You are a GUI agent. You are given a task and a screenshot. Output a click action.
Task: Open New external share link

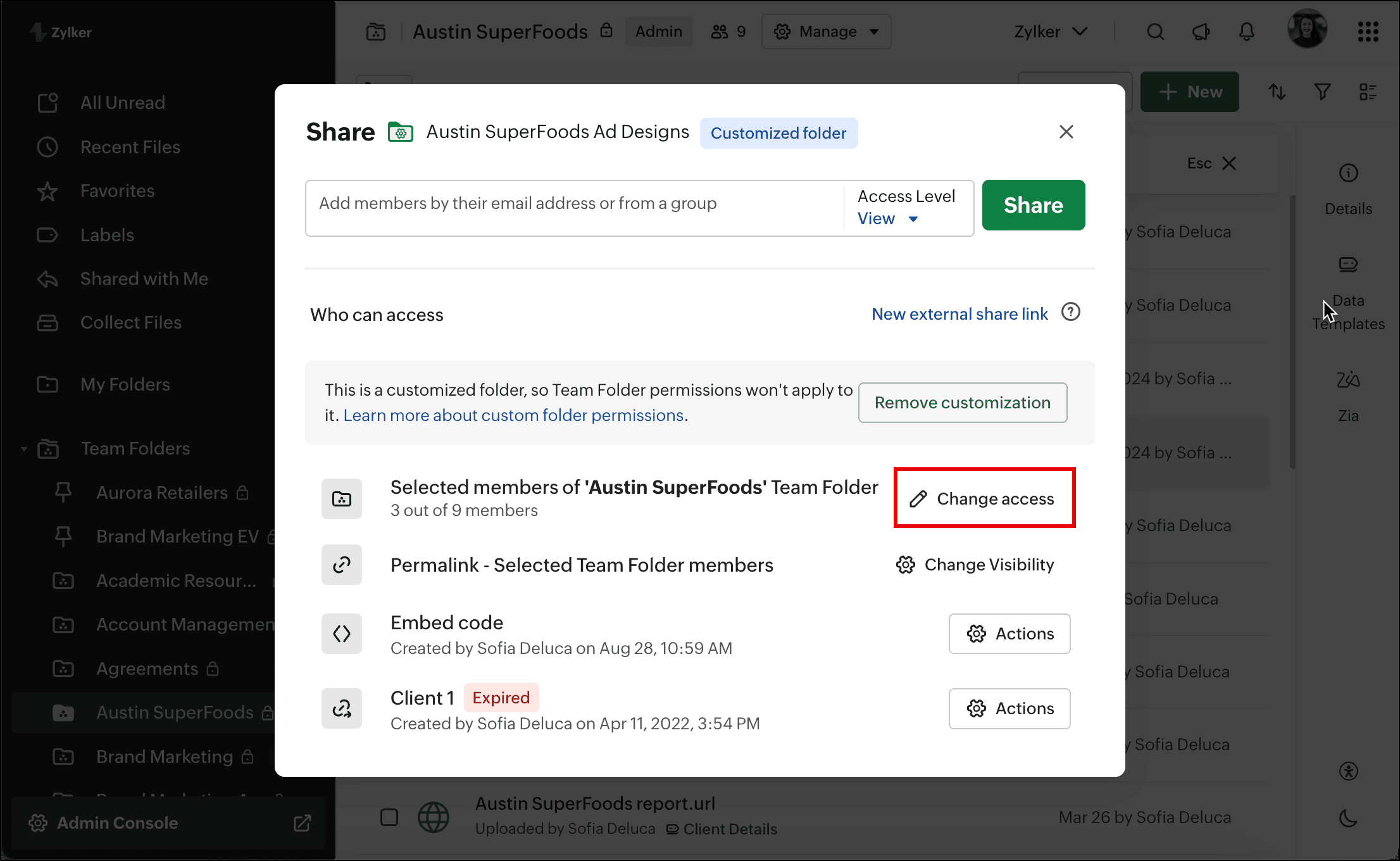click(x=959, y=314)
